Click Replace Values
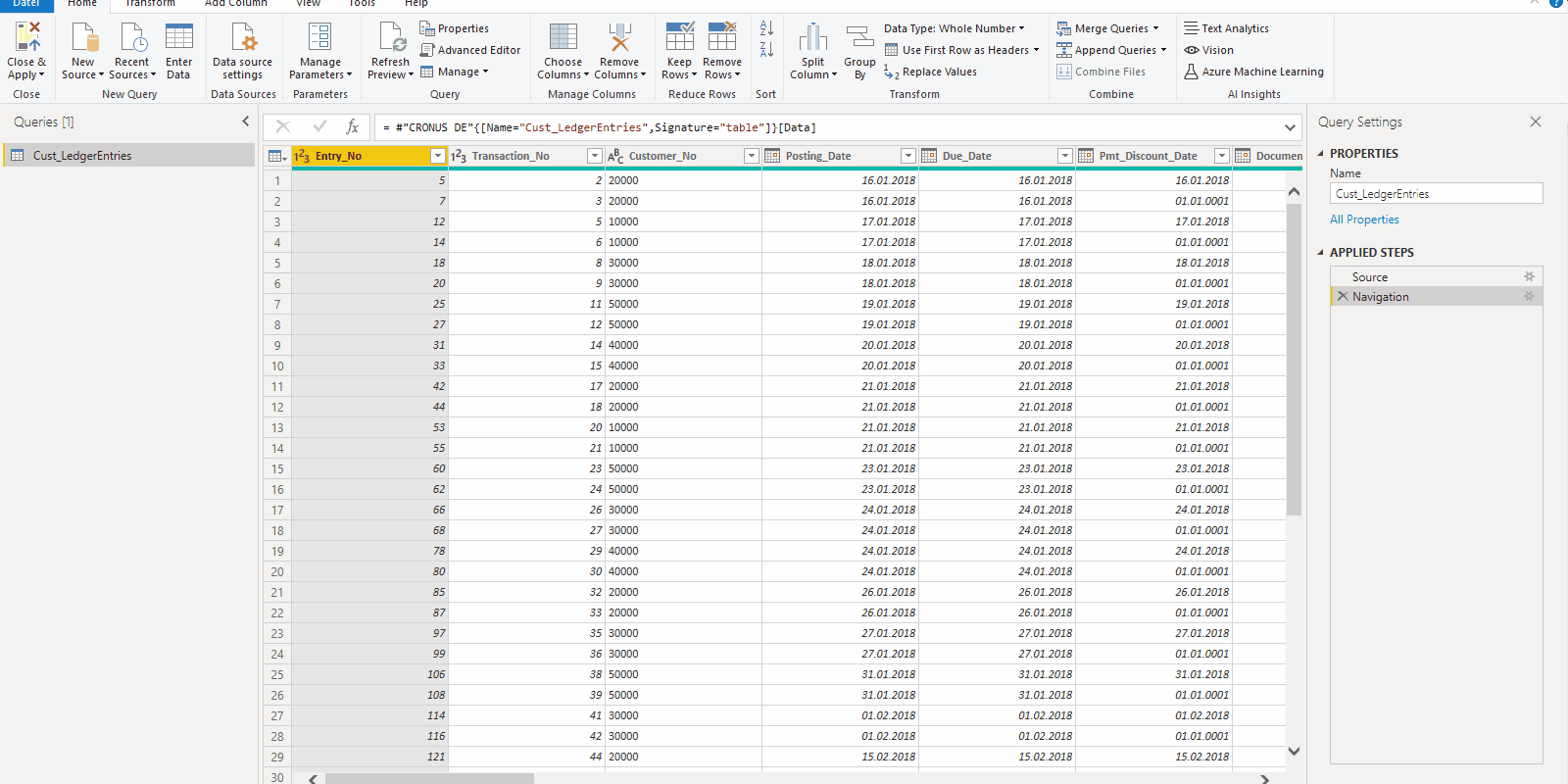 click(x=930, y=72)
